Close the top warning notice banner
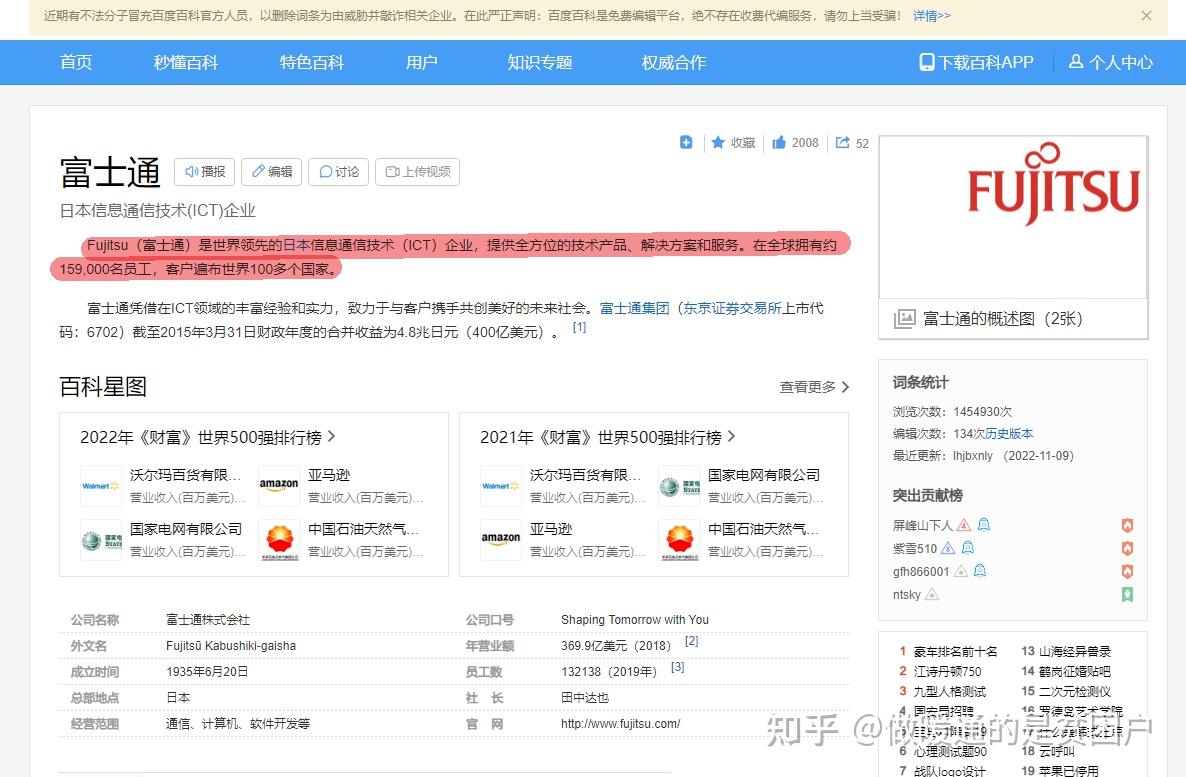Image resolution: width=1186 pixels, height=777 pixels. click(1146, 16)
